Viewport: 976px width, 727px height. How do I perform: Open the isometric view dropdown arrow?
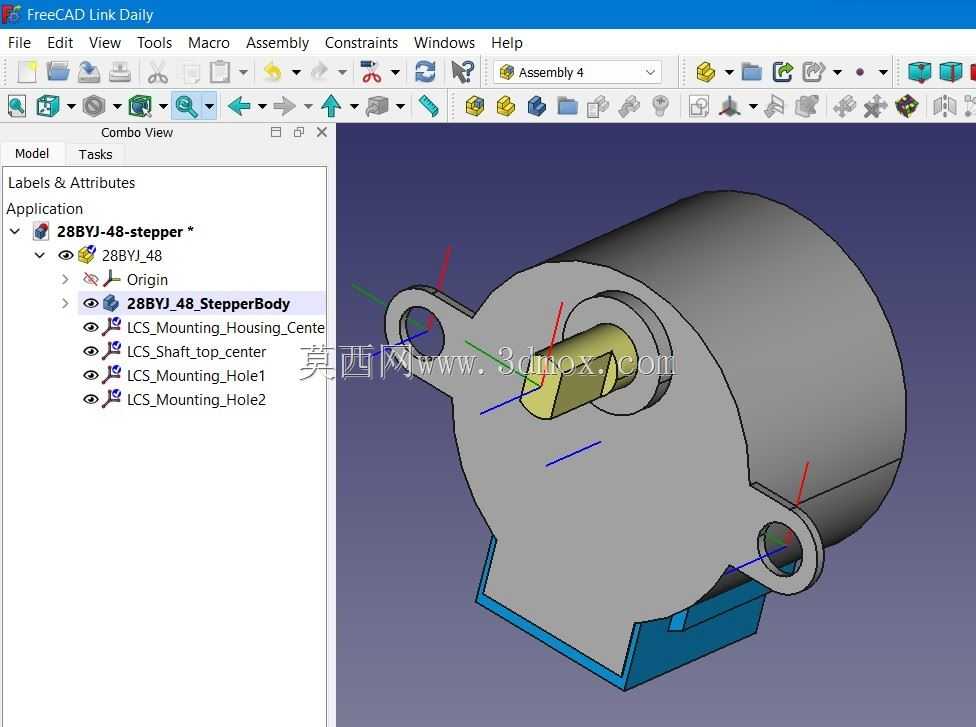(x=71, y=106)
